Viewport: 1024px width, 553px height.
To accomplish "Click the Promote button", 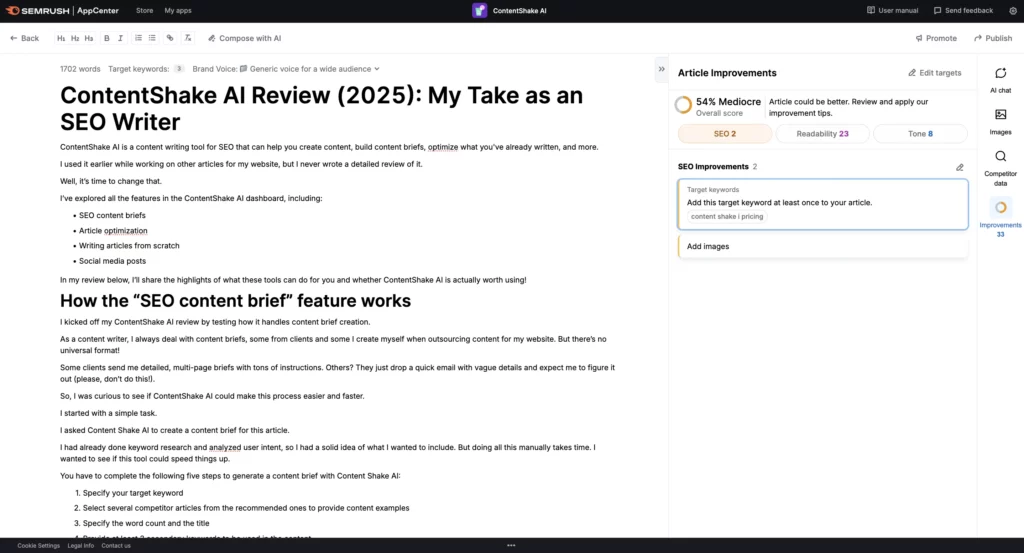I will point(936,39).
